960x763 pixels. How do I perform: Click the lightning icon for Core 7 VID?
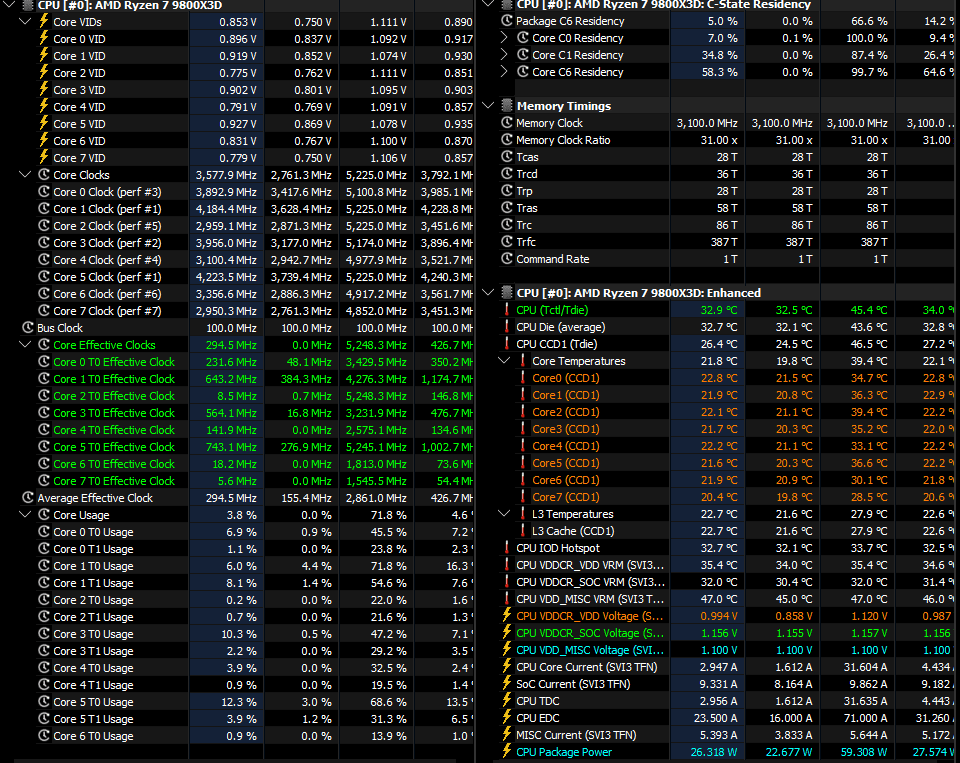(x=43, y=157)
